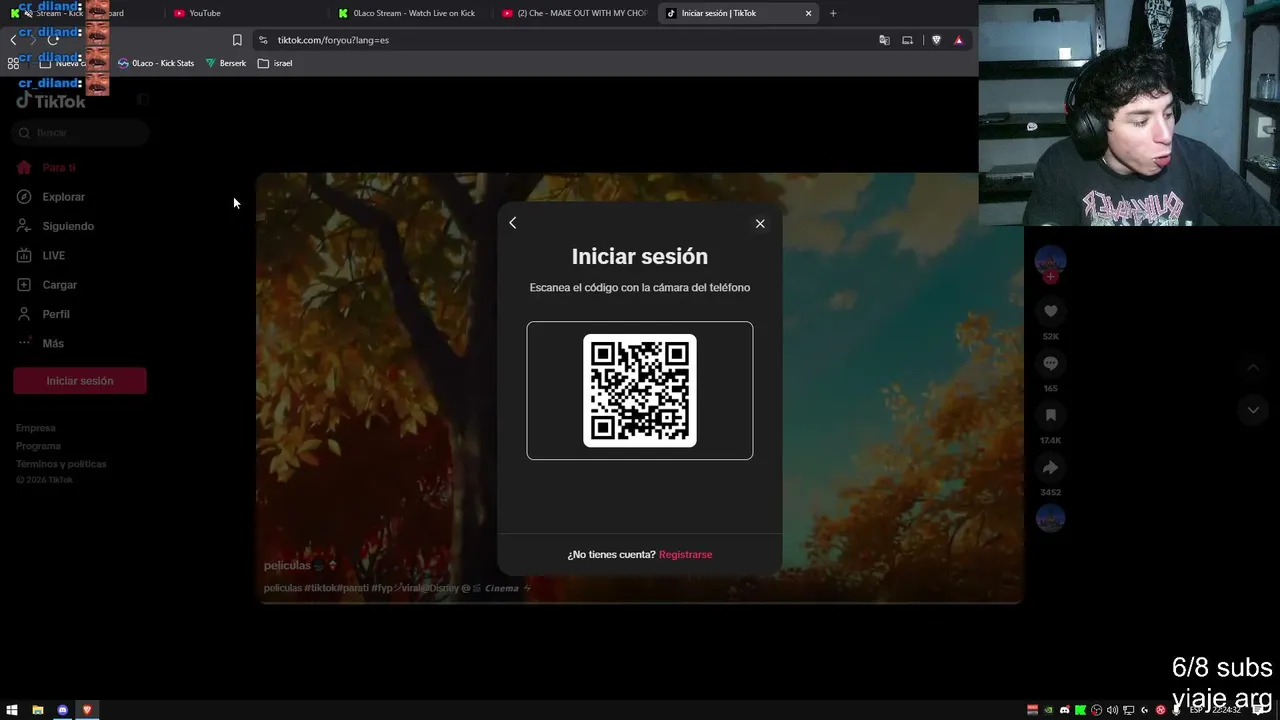Switch to the YouTube tab
Viewport: 1280px width, 720px height.
pos(246,13)
